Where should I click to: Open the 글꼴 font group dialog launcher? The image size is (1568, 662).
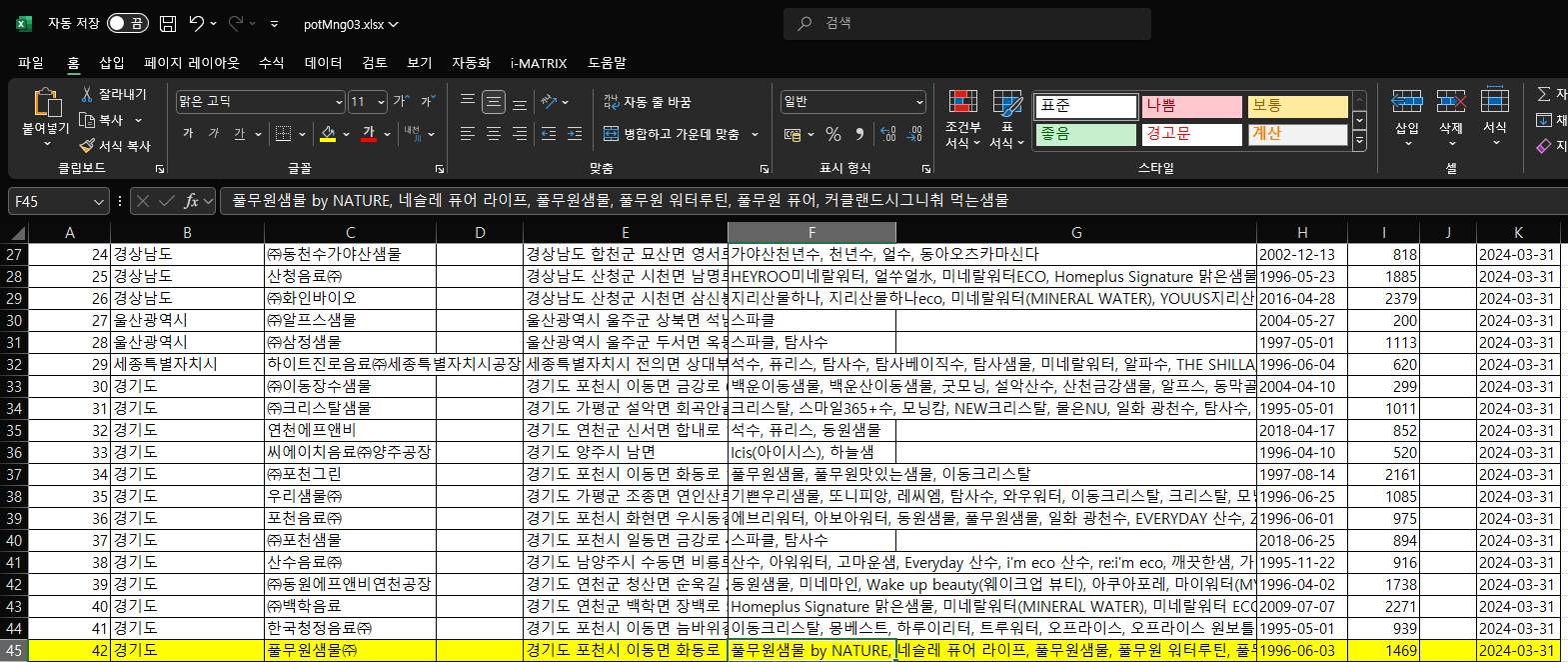pos(440,169)
